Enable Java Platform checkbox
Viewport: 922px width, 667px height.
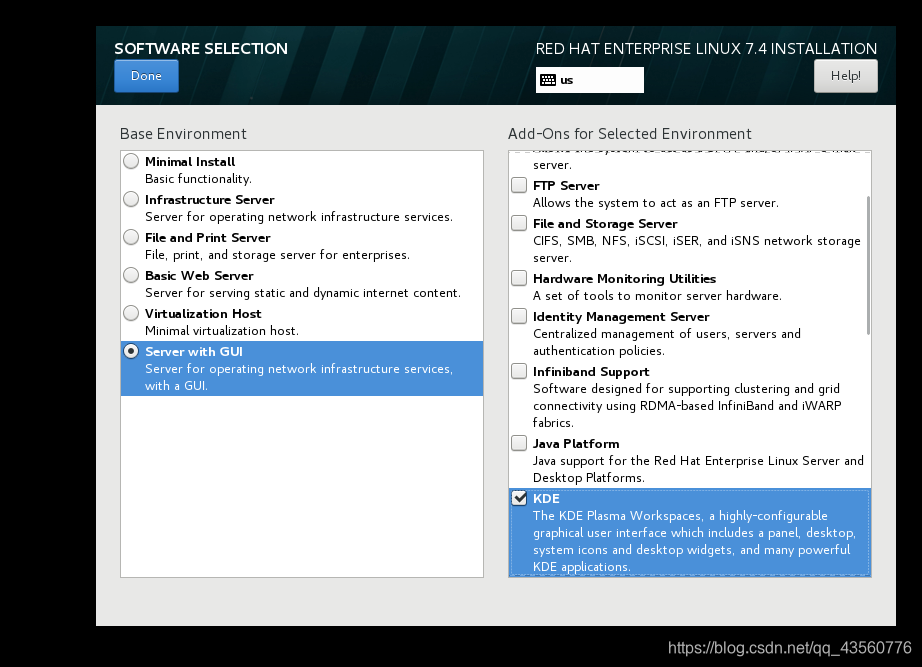coord(519,443)
